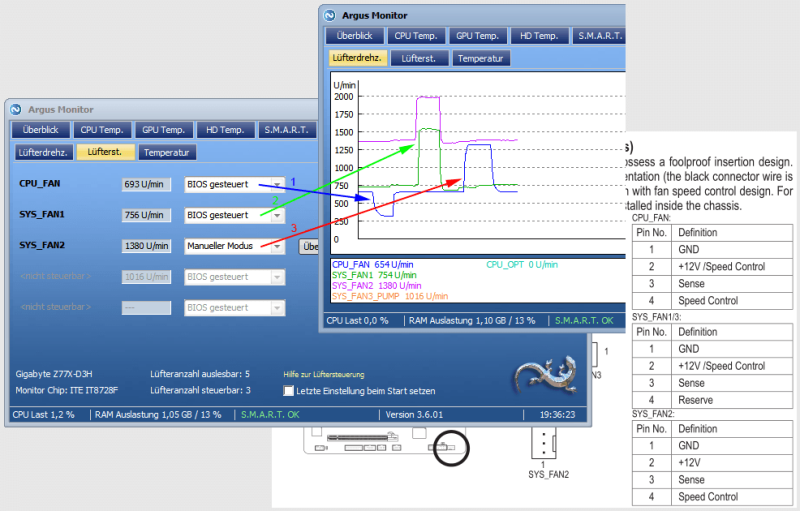Click the second disabled 'nicht steuerbar' BIOS gesteuert dropdown

(235, 308)
